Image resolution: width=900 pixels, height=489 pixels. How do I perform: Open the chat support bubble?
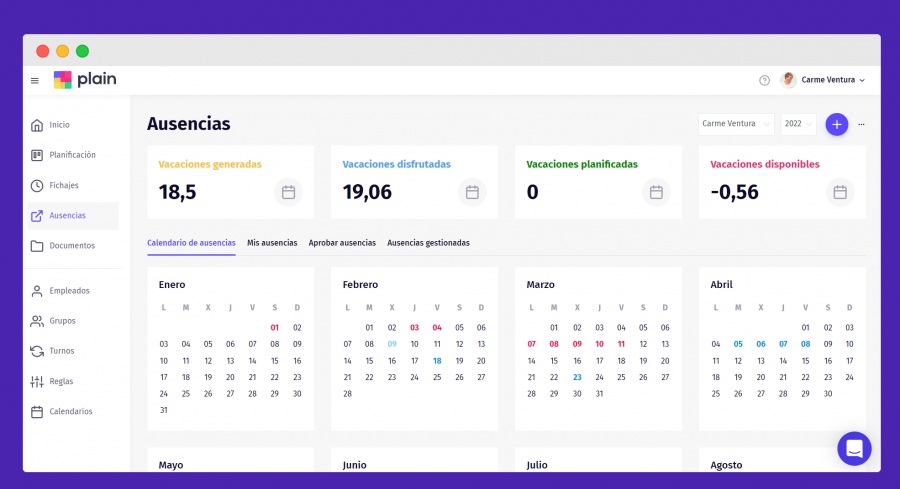(x=854, y=448)
